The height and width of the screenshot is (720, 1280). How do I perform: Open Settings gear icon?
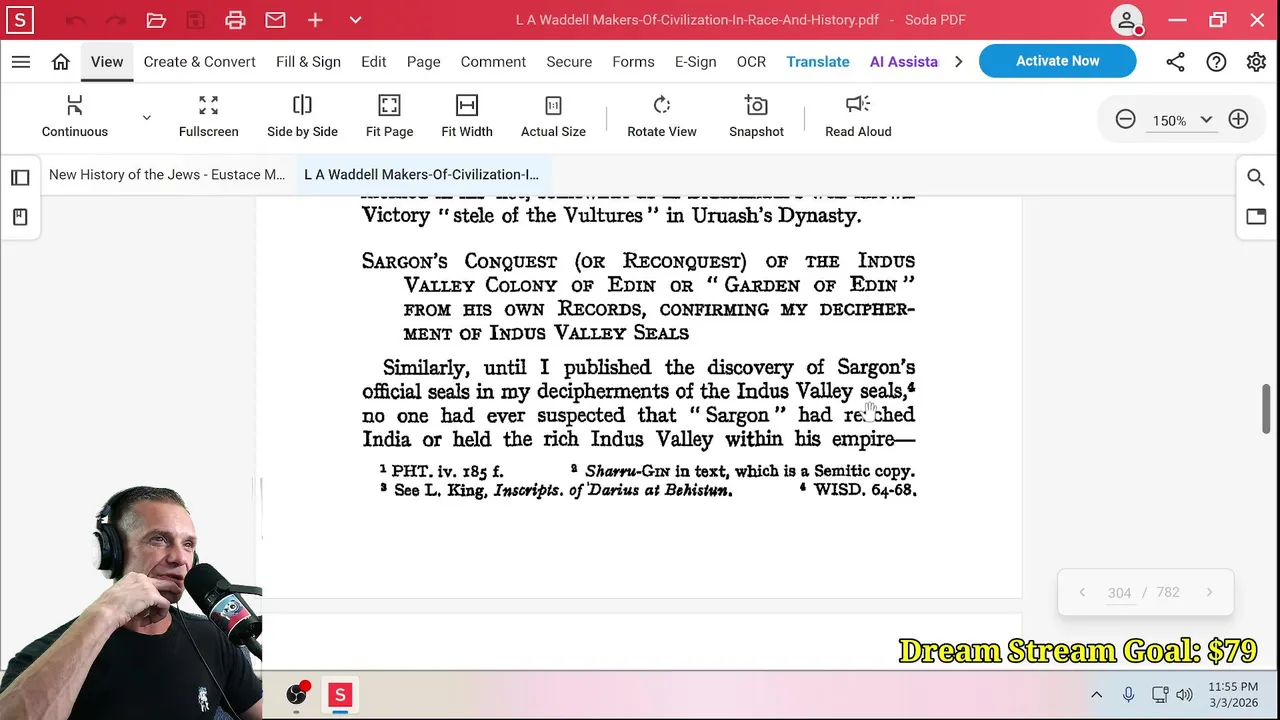tap(1256, 62)
